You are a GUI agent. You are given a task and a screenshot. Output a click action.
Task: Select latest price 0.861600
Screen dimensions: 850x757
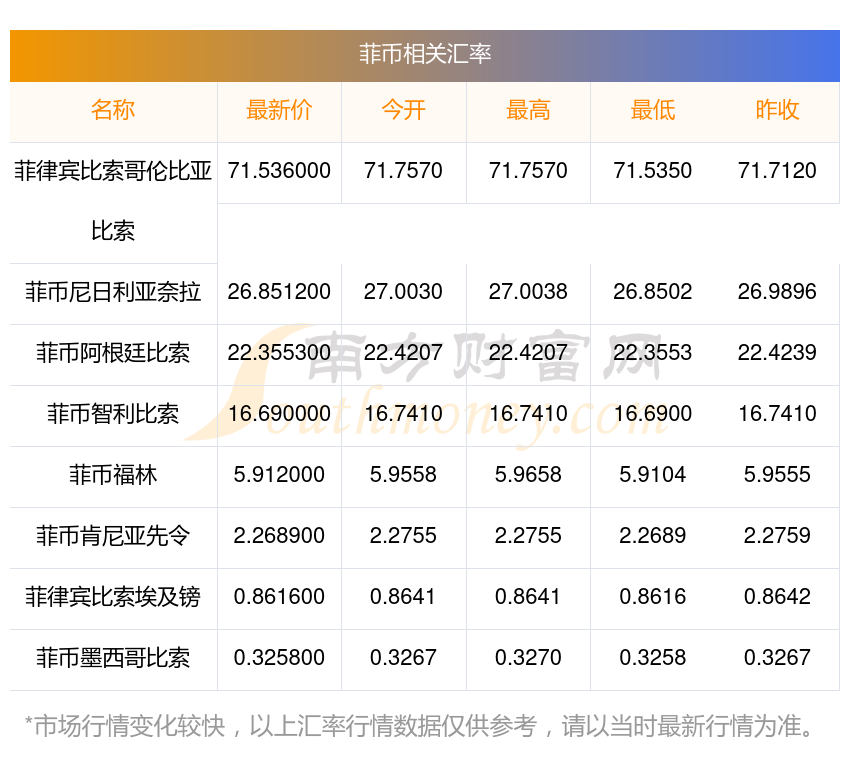pos(279,597)
